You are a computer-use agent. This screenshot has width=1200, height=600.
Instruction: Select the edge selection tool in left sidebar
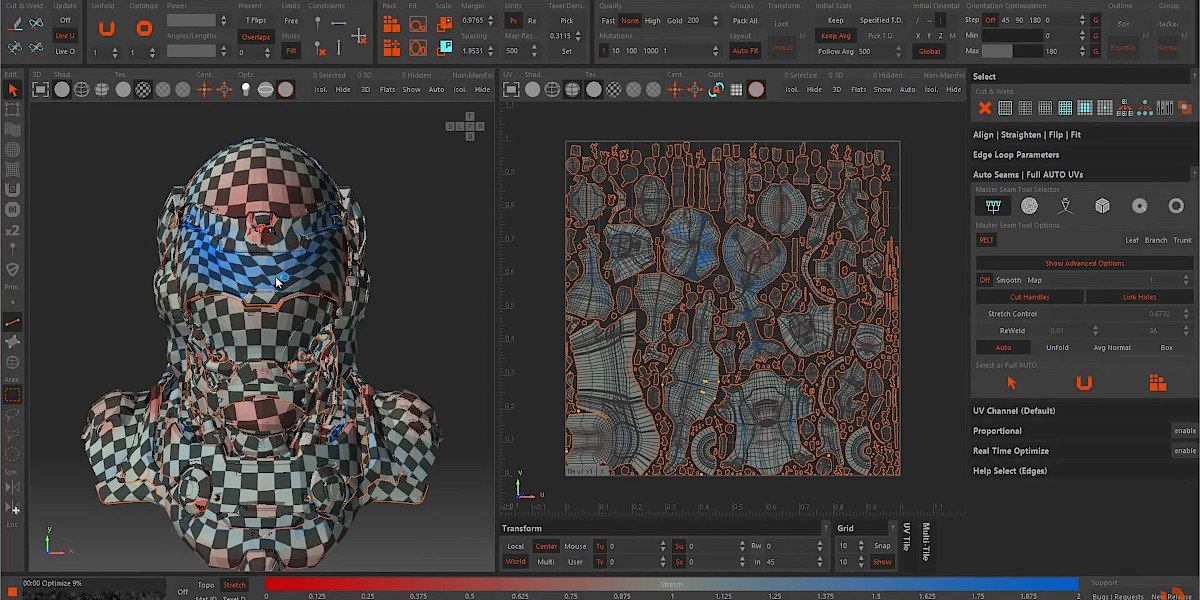13,322
